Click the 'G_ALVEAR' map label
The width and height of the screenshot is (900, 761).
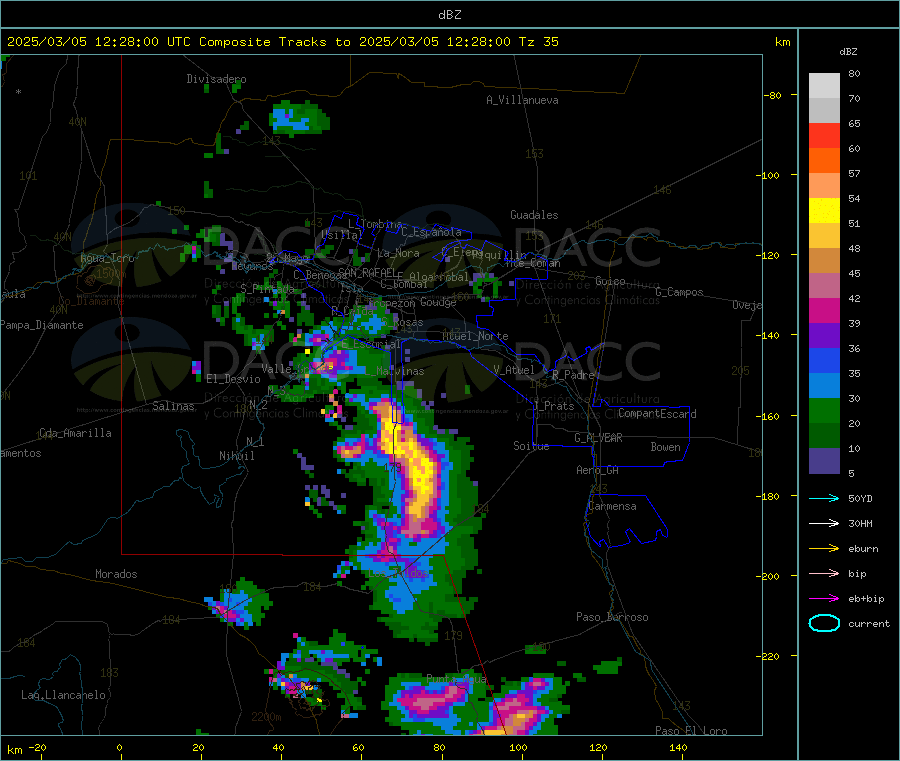tap(598, 438)
